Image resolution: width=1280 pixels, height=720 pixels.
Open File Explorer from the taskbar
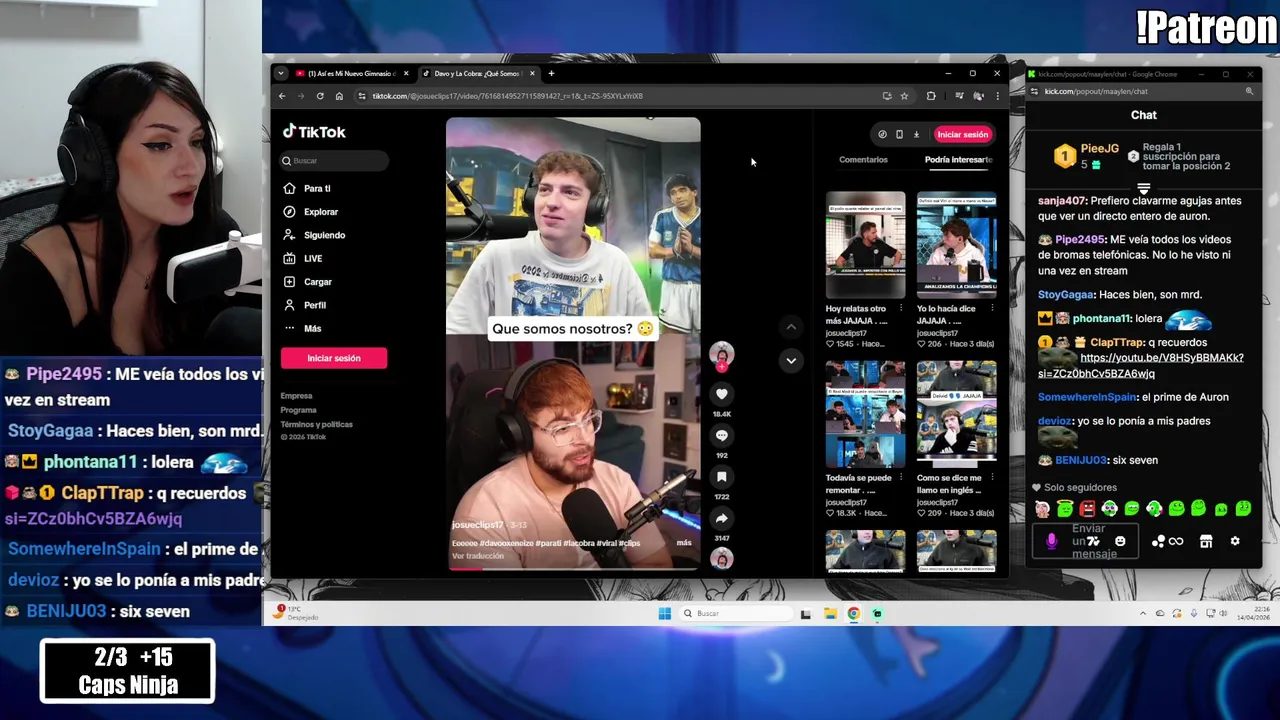[830, 613]
